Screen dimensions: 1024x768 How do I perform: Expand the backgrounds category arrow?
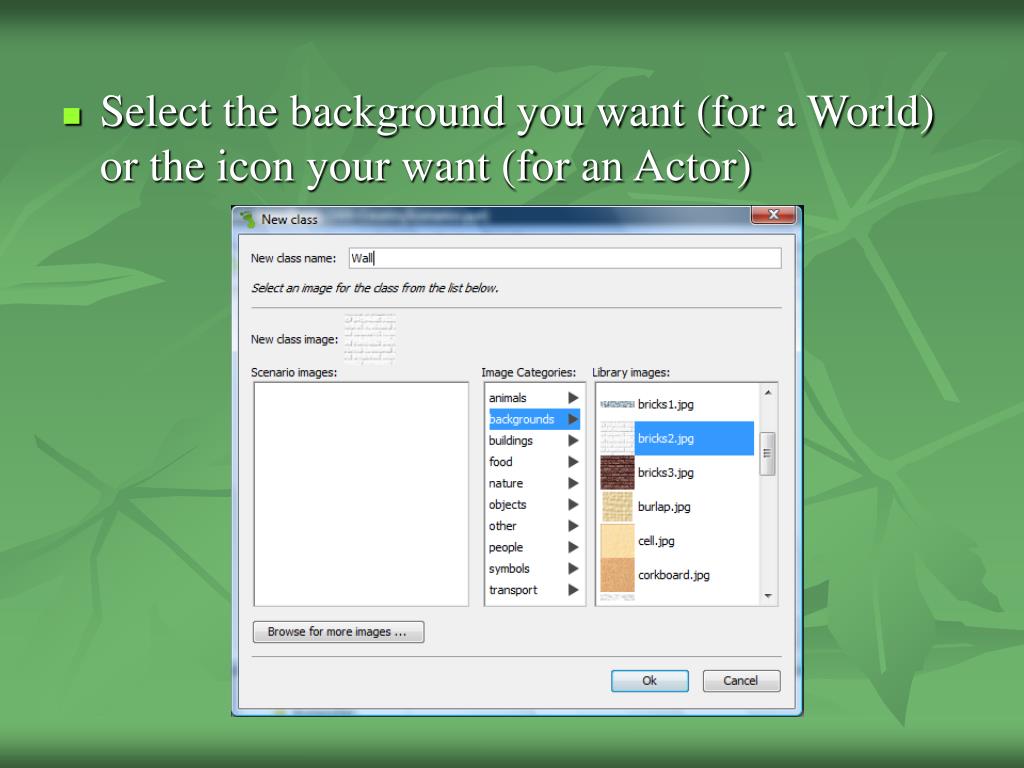(x=573, y=419)
